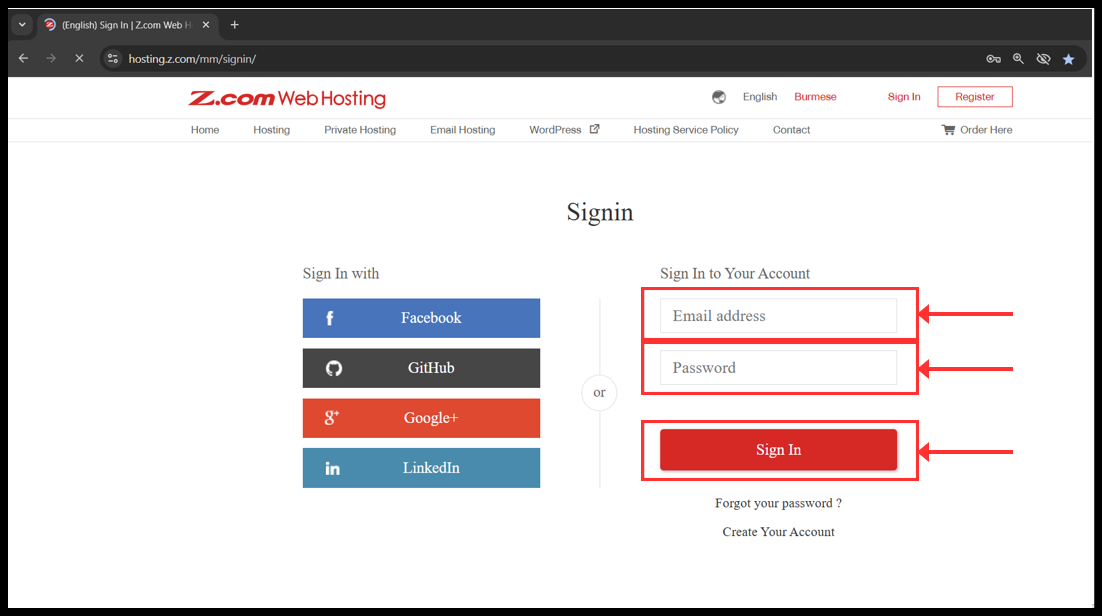The image size is (1102, 616).
Task: Sign in with the Facebook button
Action: click(422, 318)
